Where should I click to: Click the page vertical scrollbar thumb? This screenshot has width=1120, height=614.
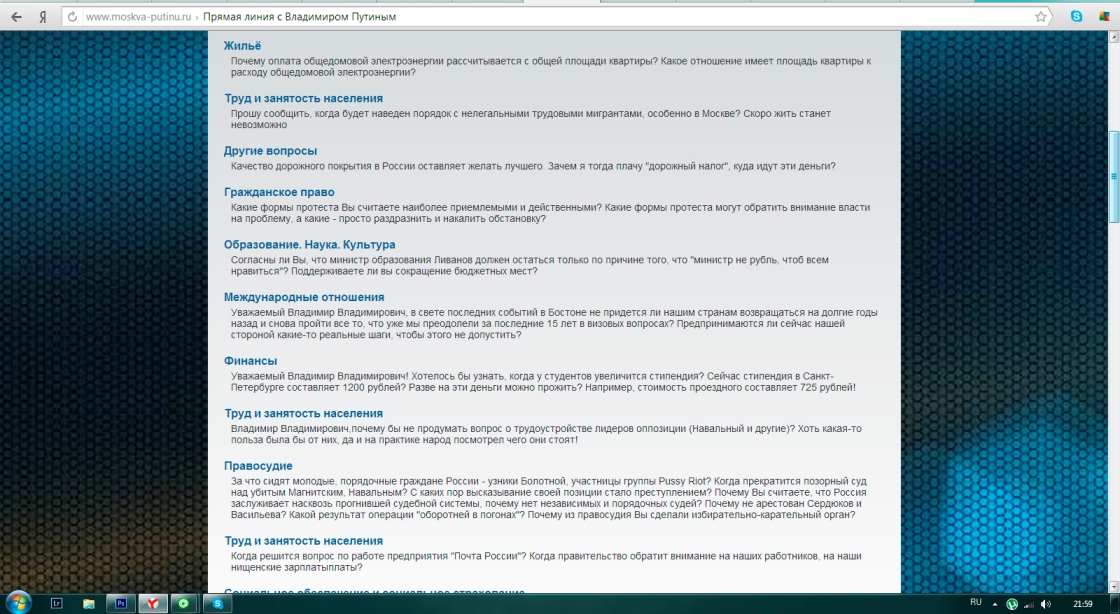tap(1114, 177)
